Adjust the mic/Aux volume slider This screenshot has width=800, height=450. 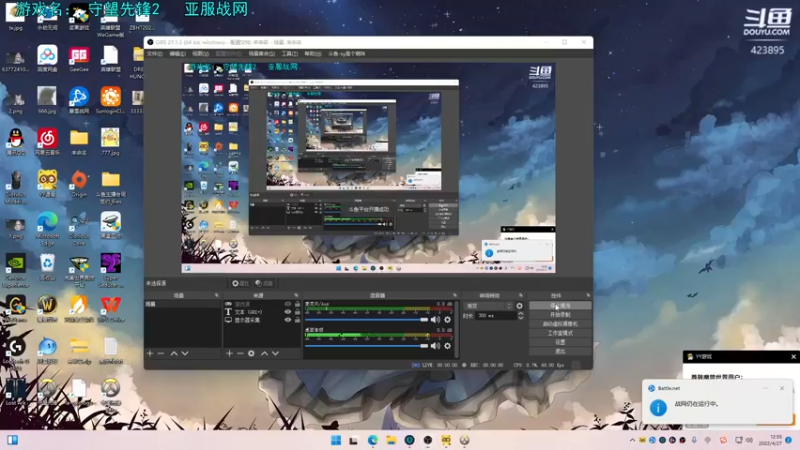[366, 320]
